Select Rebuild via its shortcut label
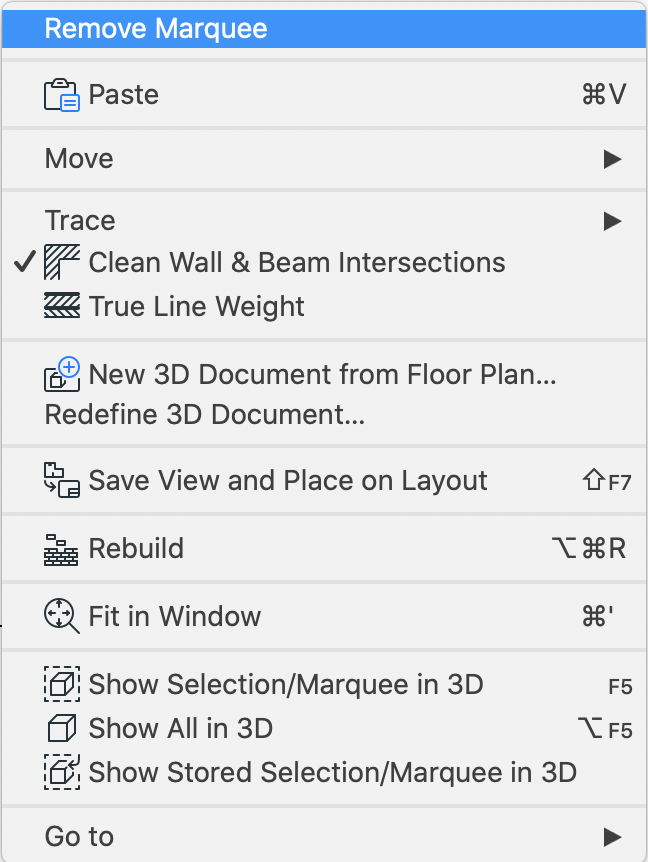The height and width of the screenshot is (862, 648). point(589,549)
